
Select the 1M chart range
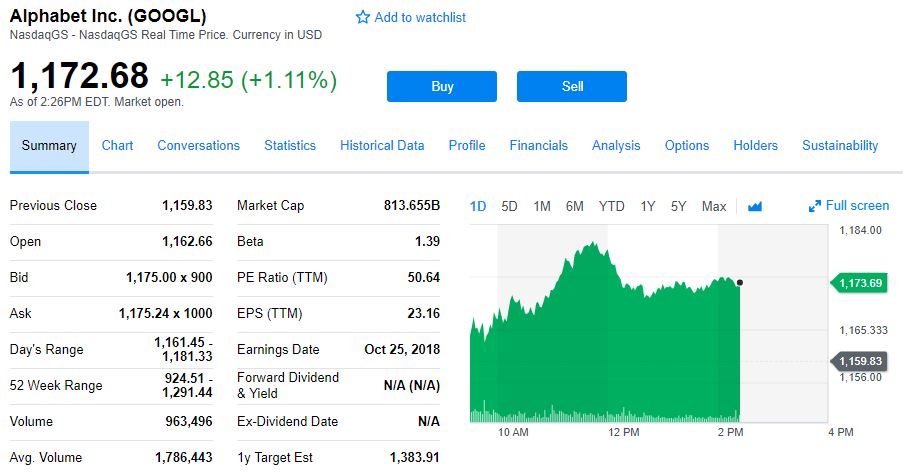542,206
